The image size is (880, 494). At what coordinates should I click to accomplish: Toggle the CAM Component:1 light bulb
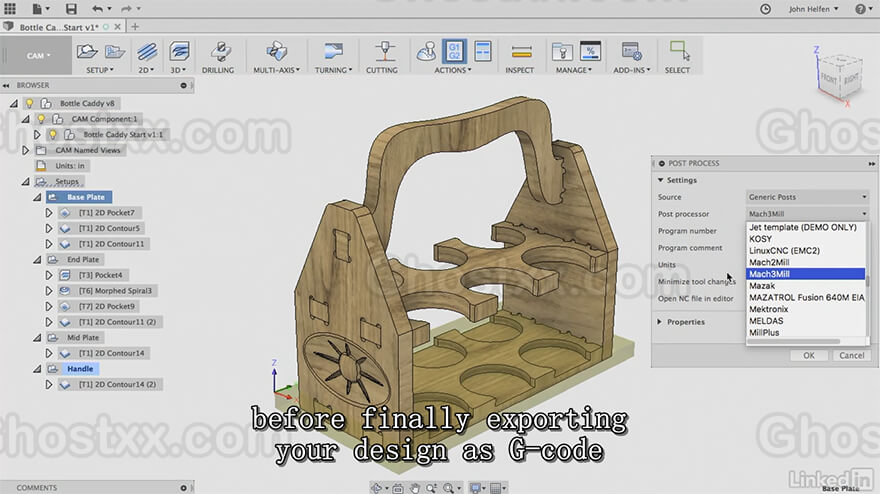[x=41, y=119]
